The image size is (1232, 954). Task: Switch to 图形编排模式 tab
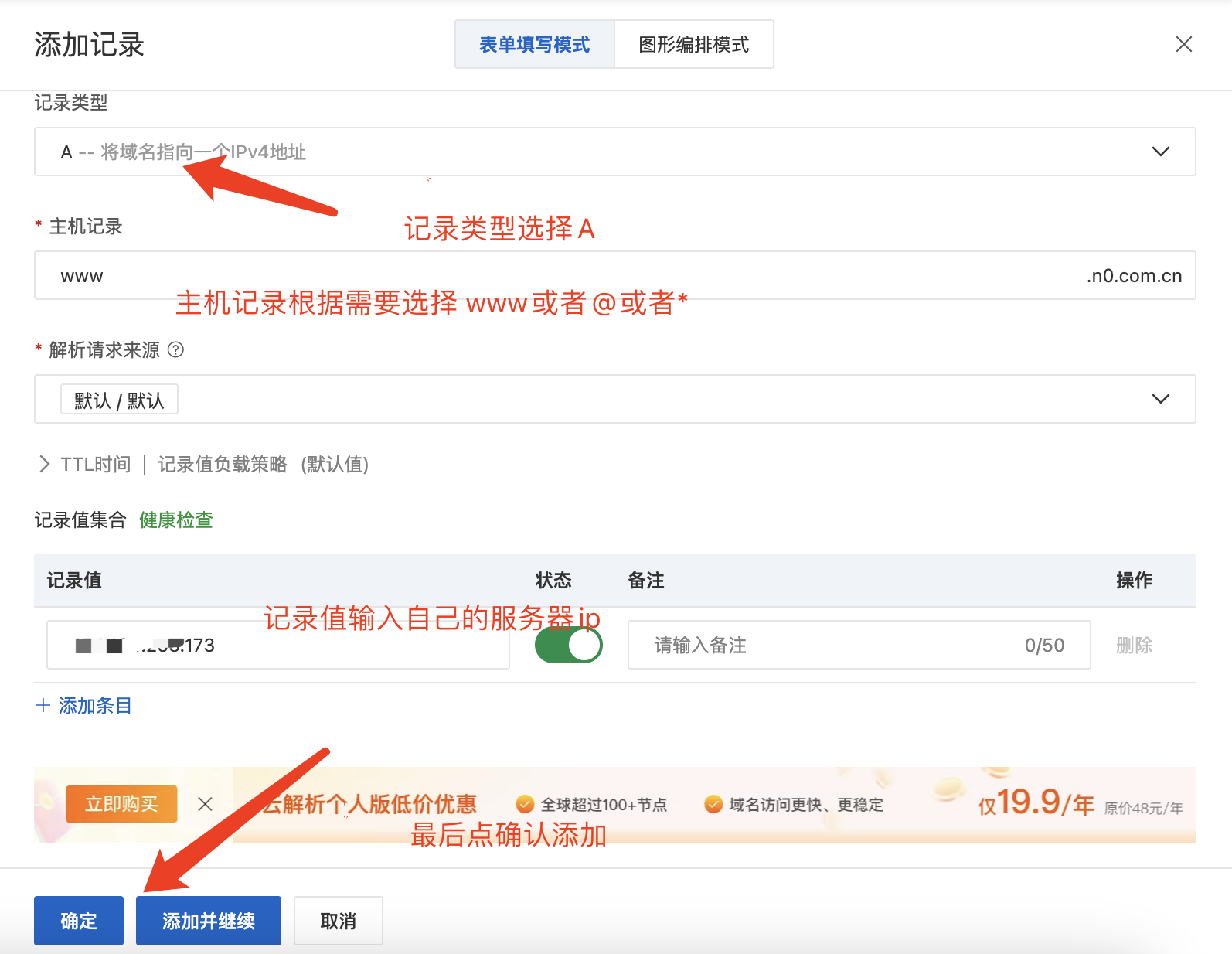pyautogui.click(x=693, y=45)
